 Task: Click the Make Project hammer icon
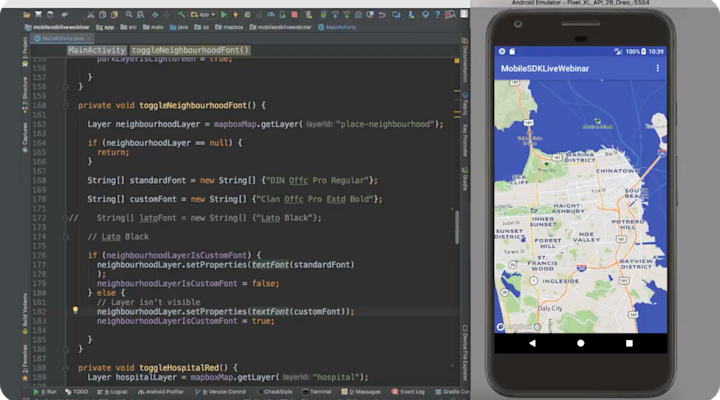click(181, 15)
